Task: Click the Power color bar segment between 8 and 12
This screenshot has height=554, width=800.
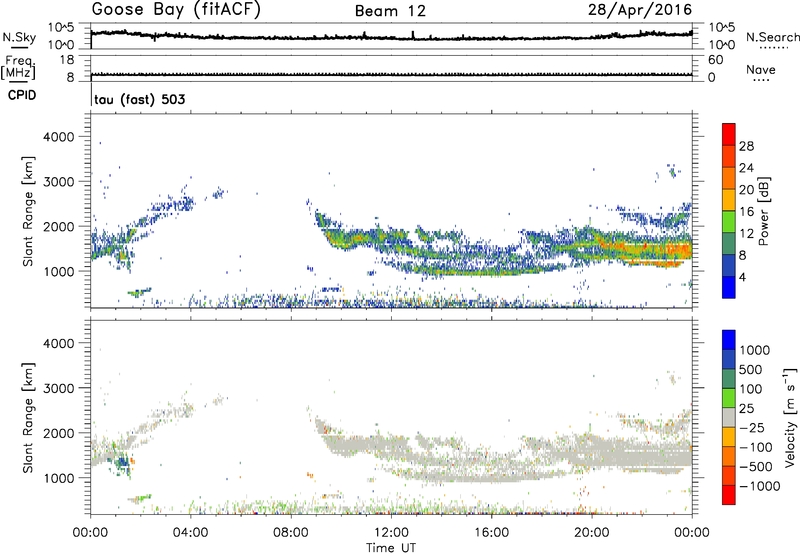Action: 729,243
